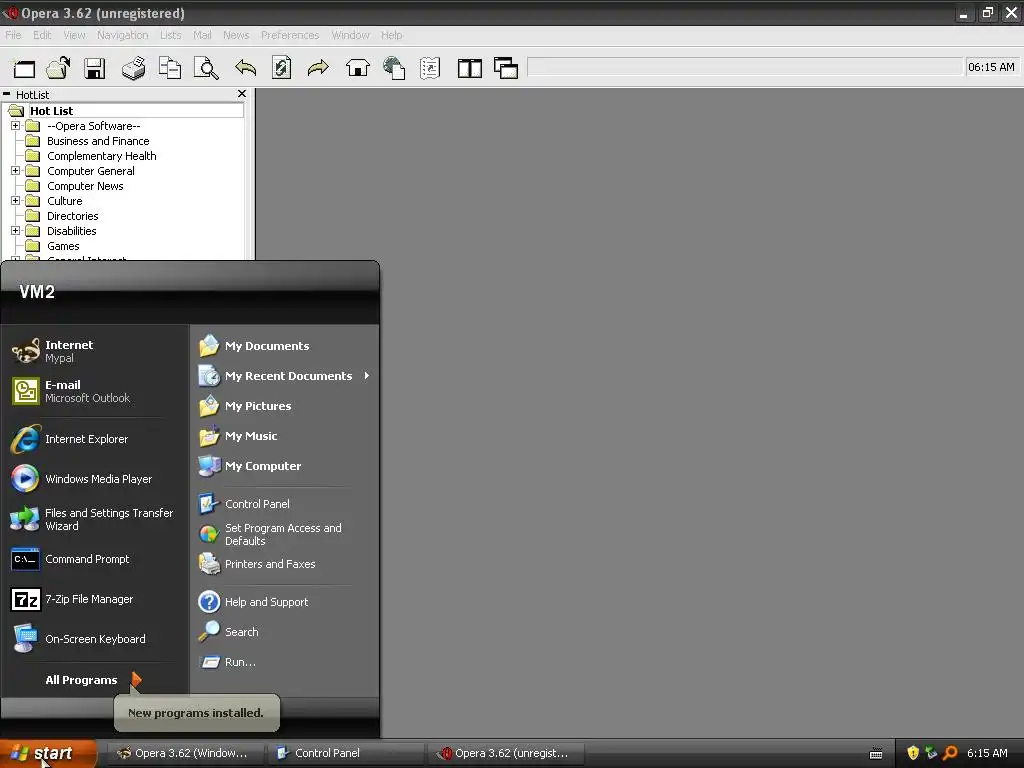The width and height of the screenshot is (1024, 768).
Task: Select the Directories folder
Action: tap(72, 216)
